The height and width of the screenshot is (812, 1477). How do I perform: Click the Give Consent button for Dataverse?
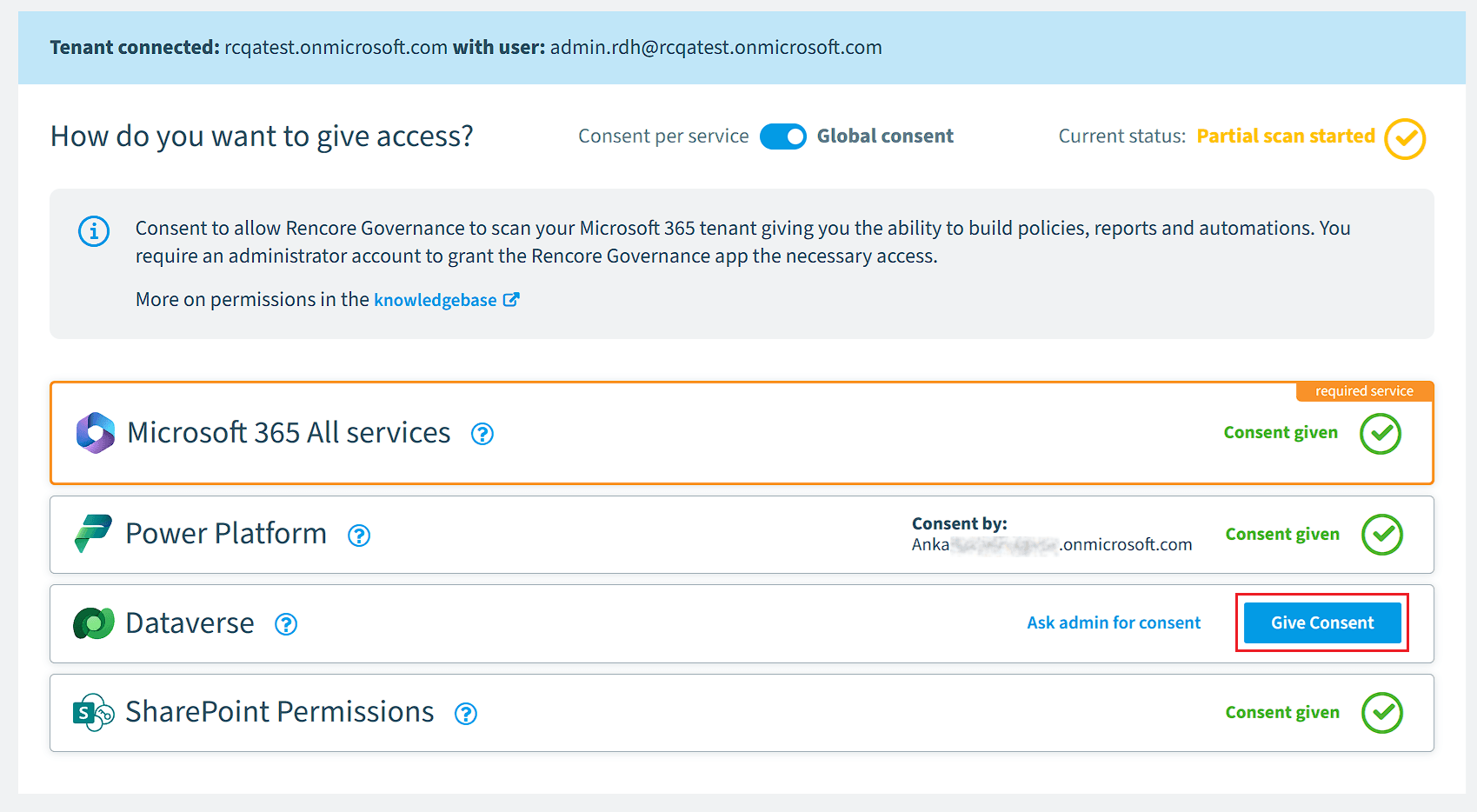[x=1322, y=622]
